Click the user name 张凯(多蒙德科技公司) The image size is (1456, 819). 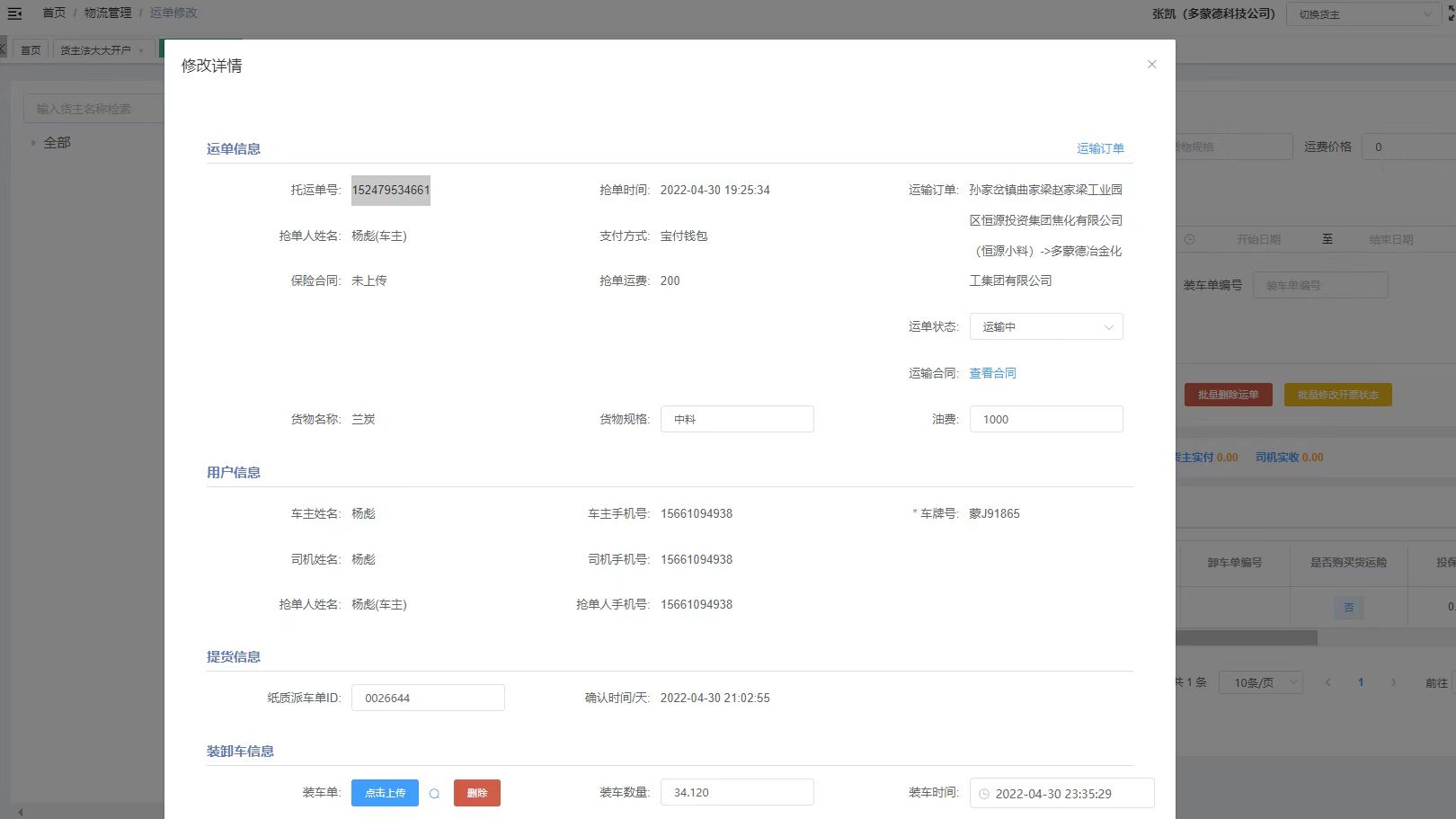tap(1213, 13)
